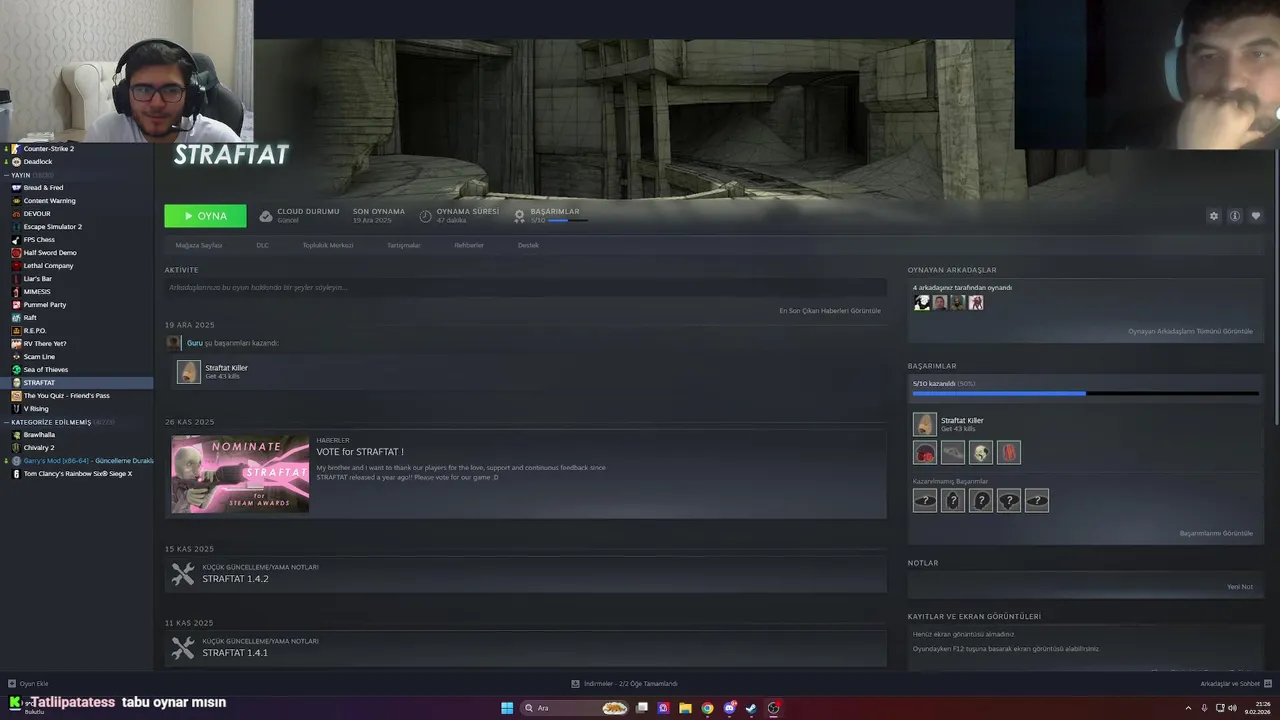Screen dimensions: 1280x720
Task: Open first friend avatar in Oynayan Arkadaşlar
Action: pyautogui.click(x=922, y=303)
